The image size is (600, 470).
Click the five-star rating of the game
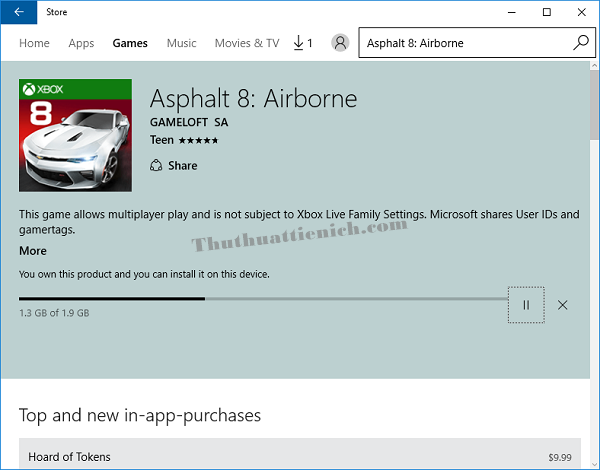198,140
